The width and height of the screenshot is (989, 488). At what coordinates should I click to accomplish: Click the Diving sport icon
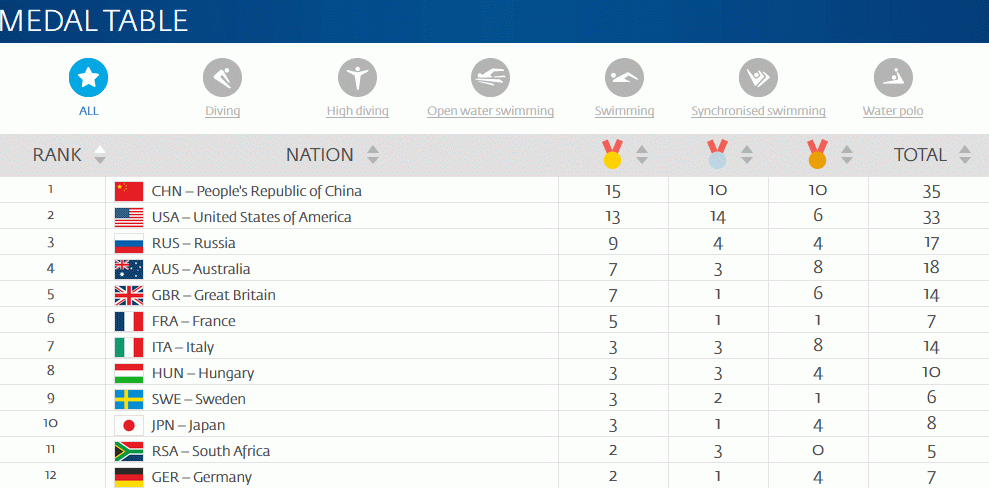coord(222,77)
